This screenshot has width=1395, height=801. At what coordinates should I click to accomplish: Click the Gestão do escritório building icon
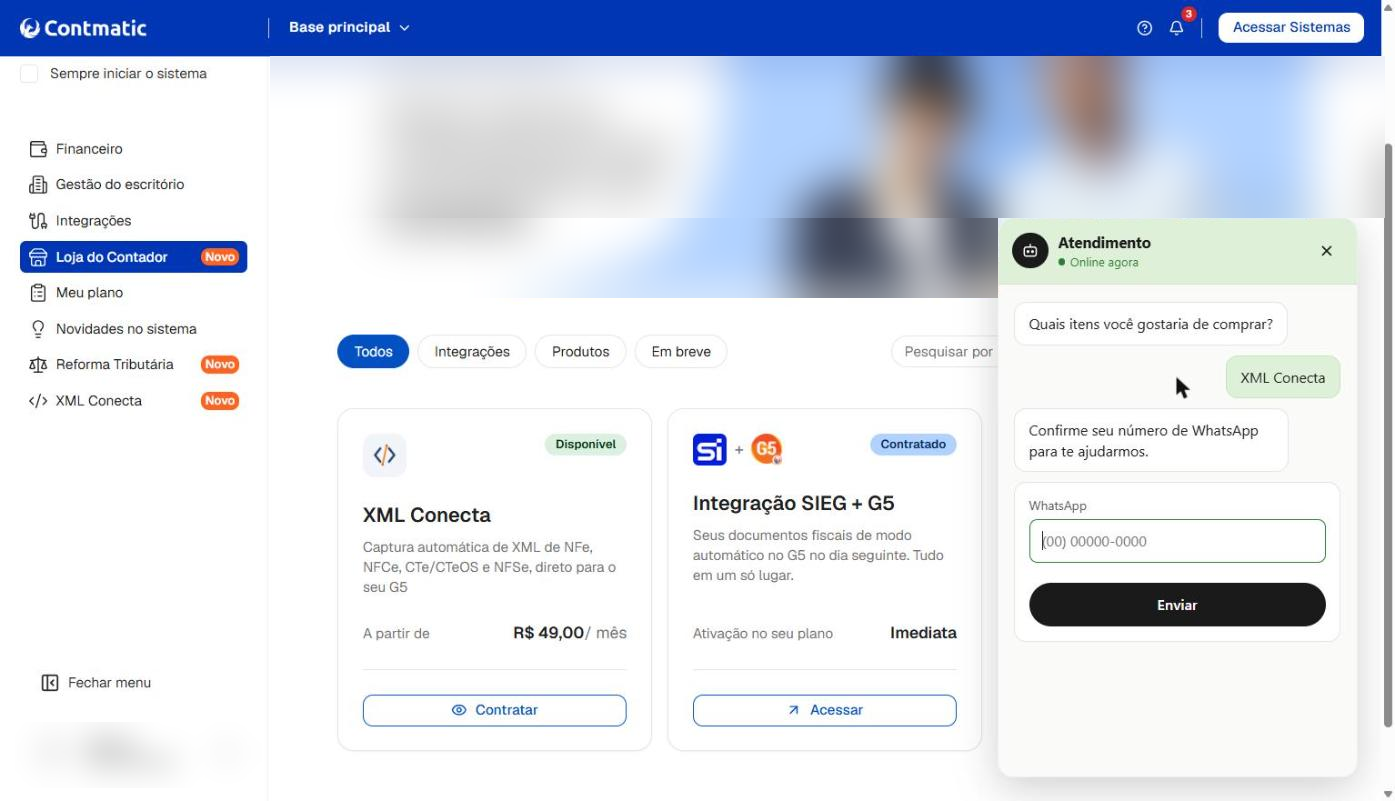click(x=39, y=185)
